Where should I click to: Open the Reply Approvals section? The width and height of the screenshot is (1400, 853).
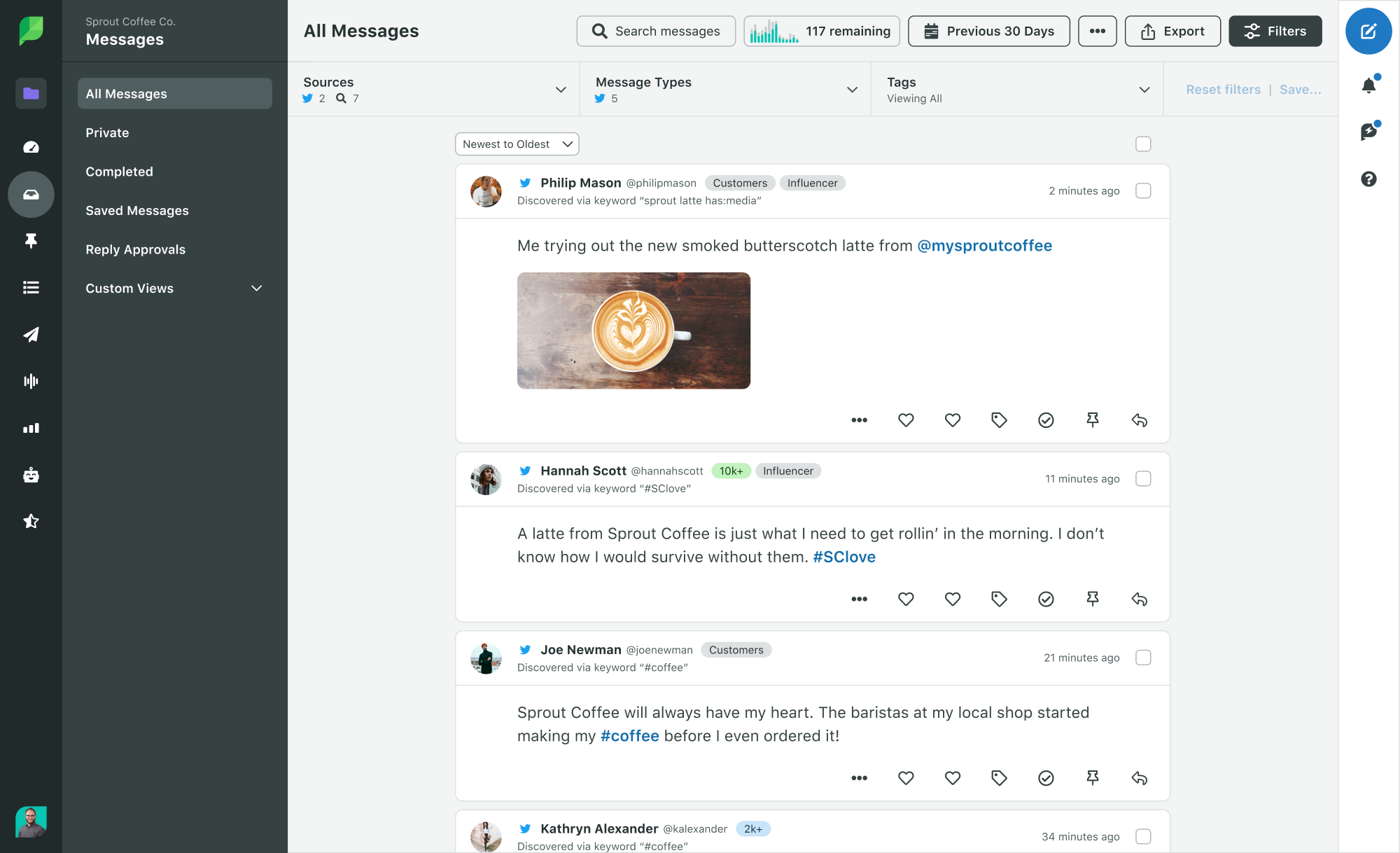136,249
